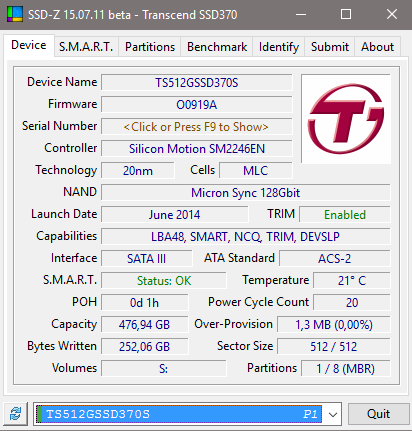
Task: Click the Launch Date value June 2014
Action: pyautogui.click(x=175, y=215)
